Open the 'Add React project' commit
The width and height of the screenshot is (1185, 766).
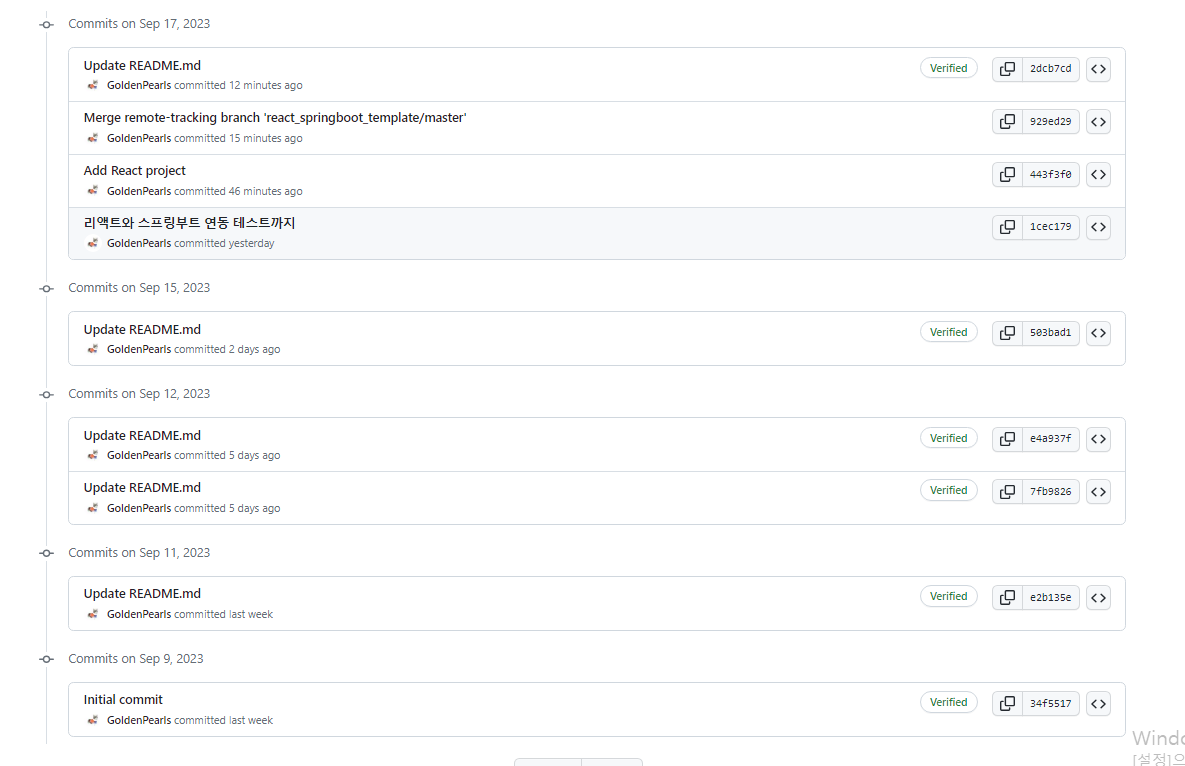click(134, 171)
